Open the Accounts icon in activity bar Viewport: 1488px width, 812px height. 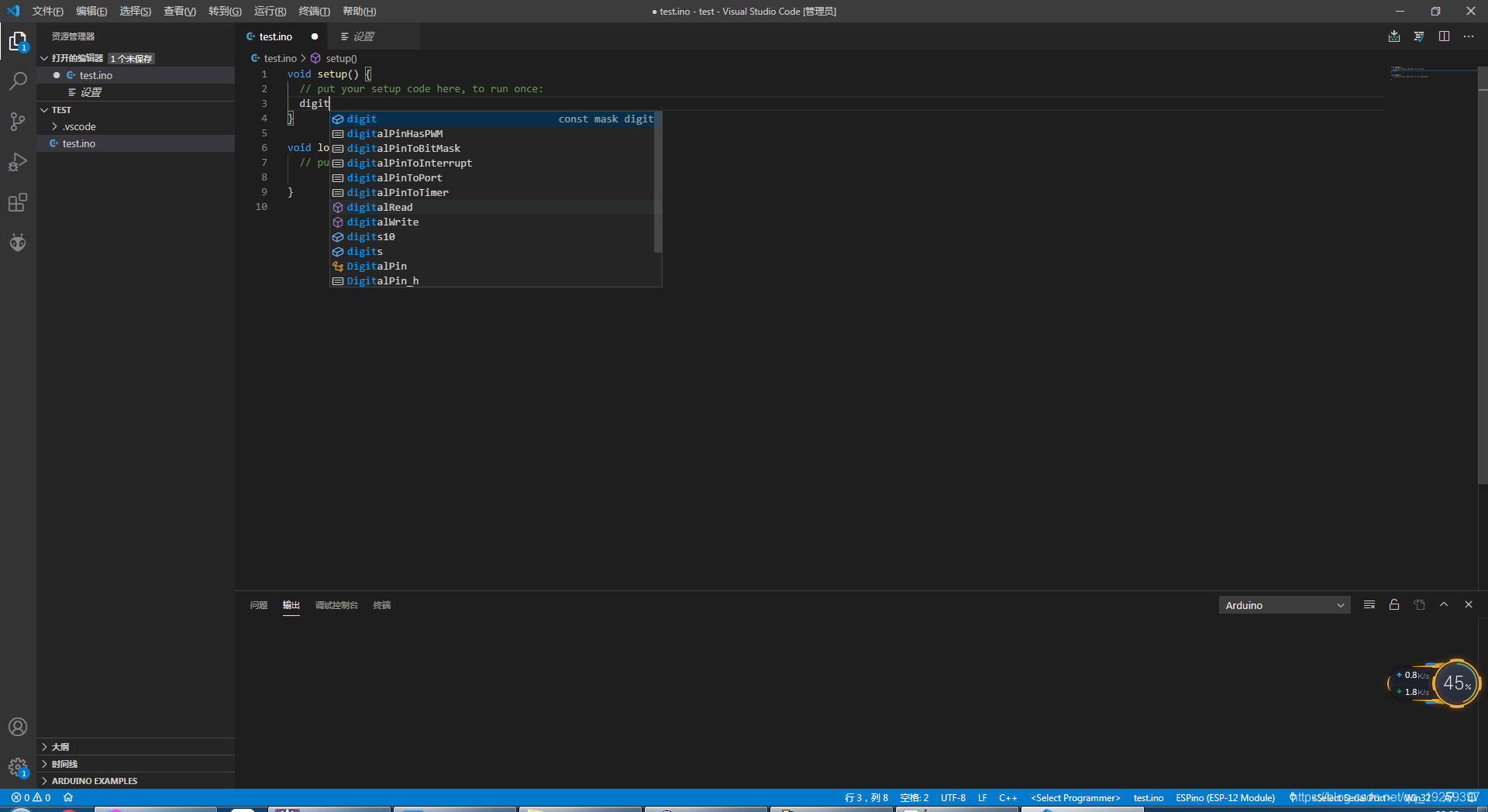18,727
